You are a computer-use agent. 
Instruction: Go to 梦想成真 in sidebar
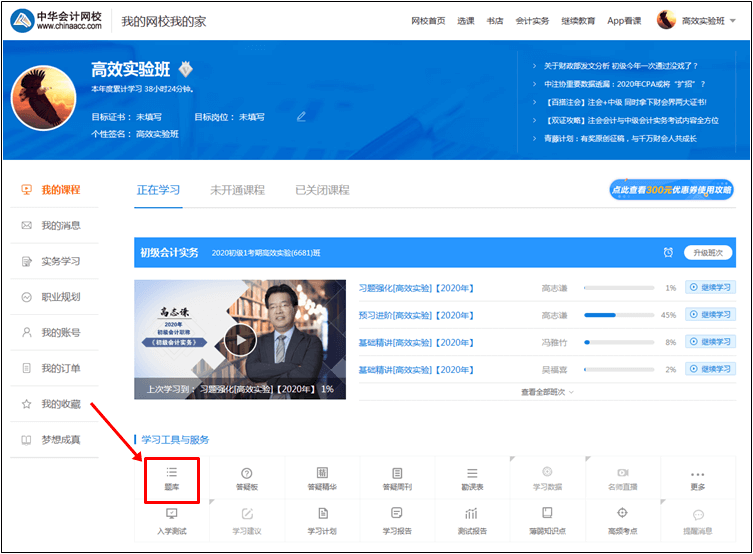point(54,440)
